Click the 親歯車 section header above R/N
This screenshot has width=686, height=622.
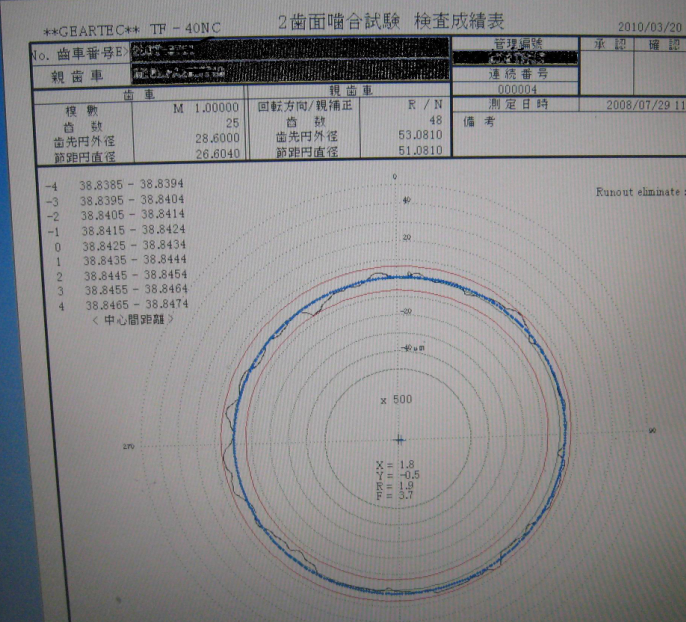[x=350, y=91]
